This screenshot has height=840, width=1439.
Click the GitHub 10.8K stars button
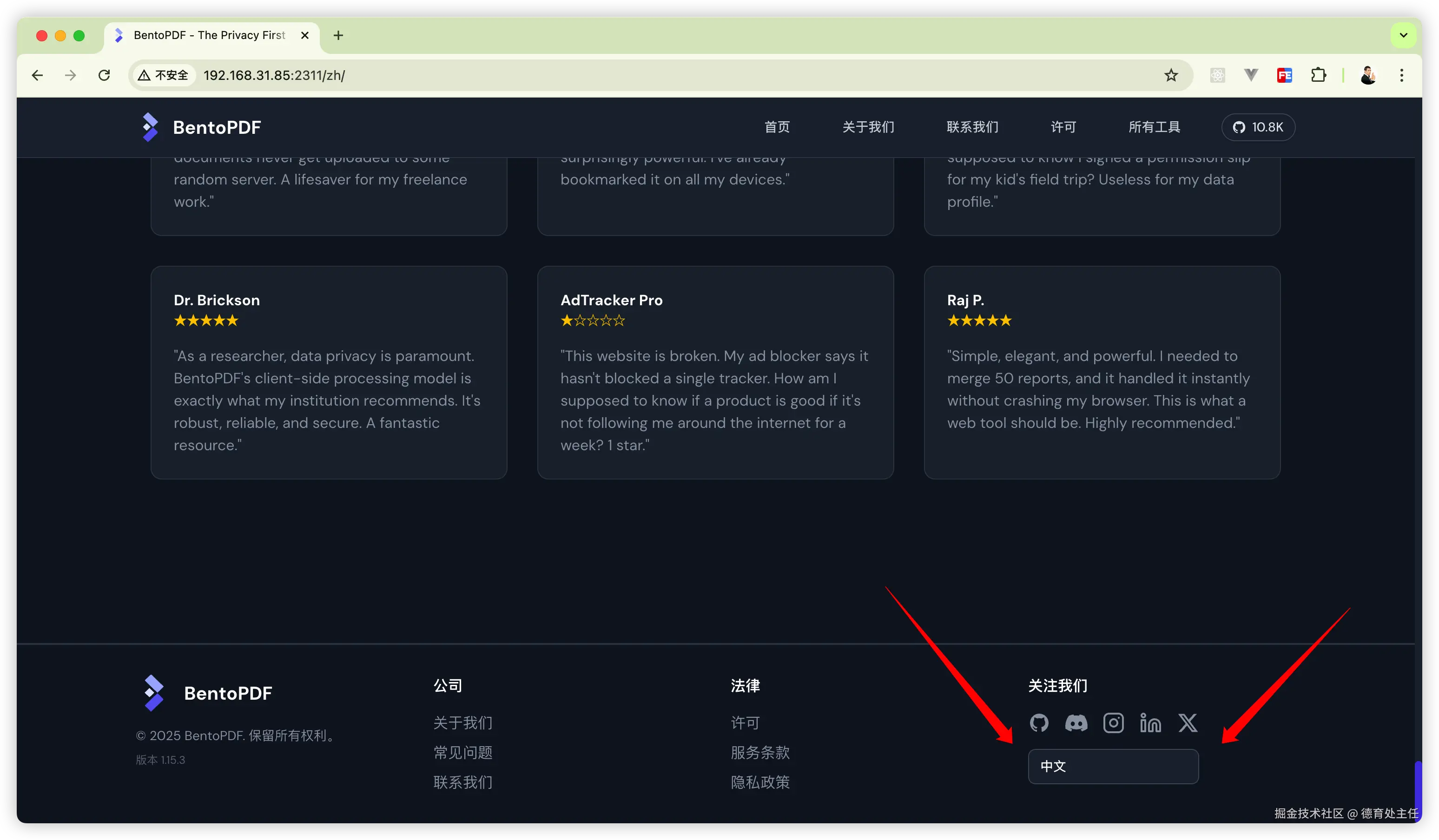1258,127
